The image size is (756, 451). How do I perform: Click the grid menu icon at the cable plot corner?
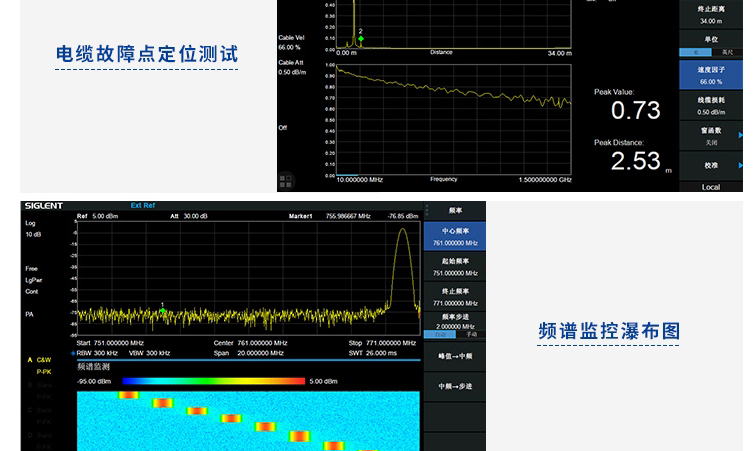287,181
